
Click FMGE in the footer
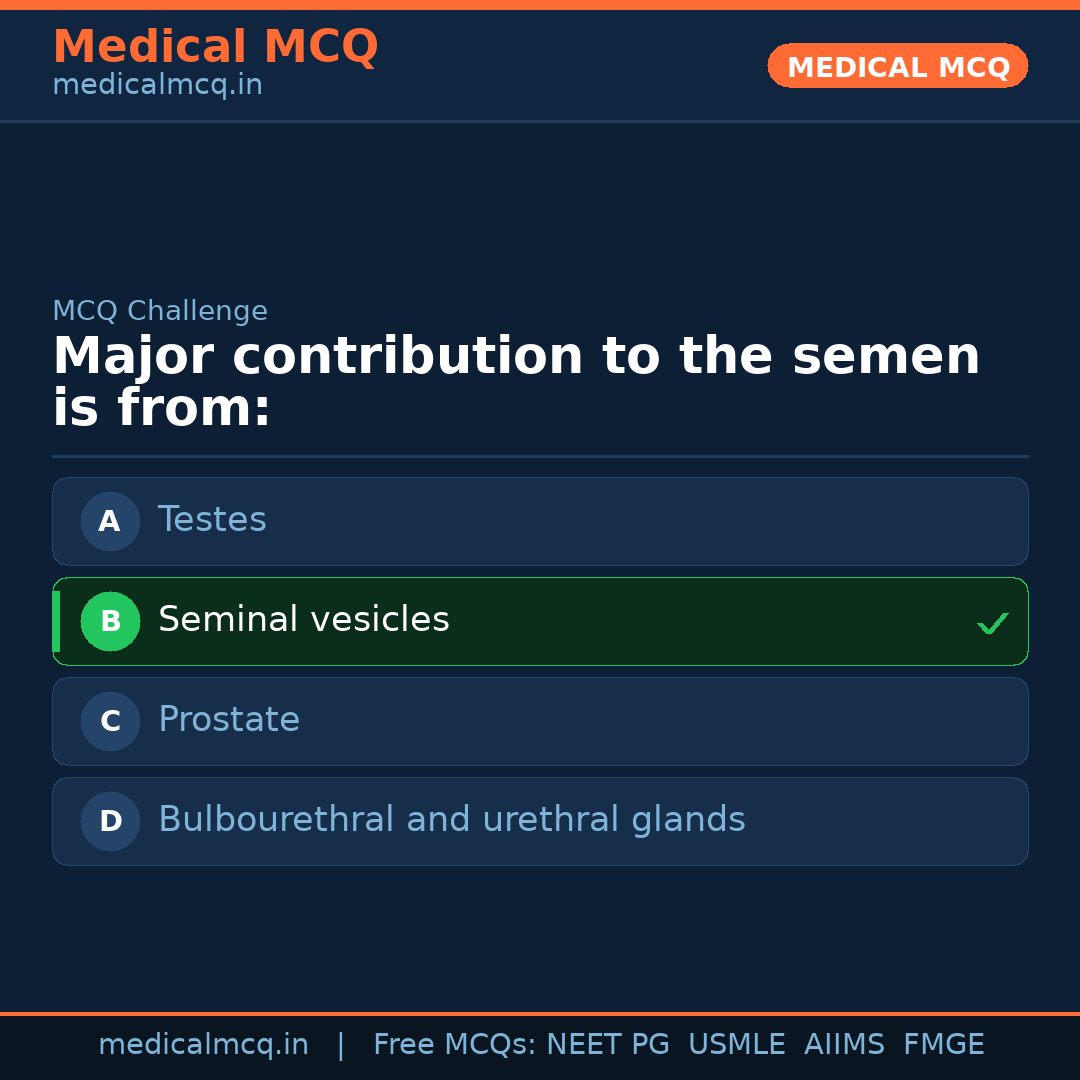tap(943, 1045)
